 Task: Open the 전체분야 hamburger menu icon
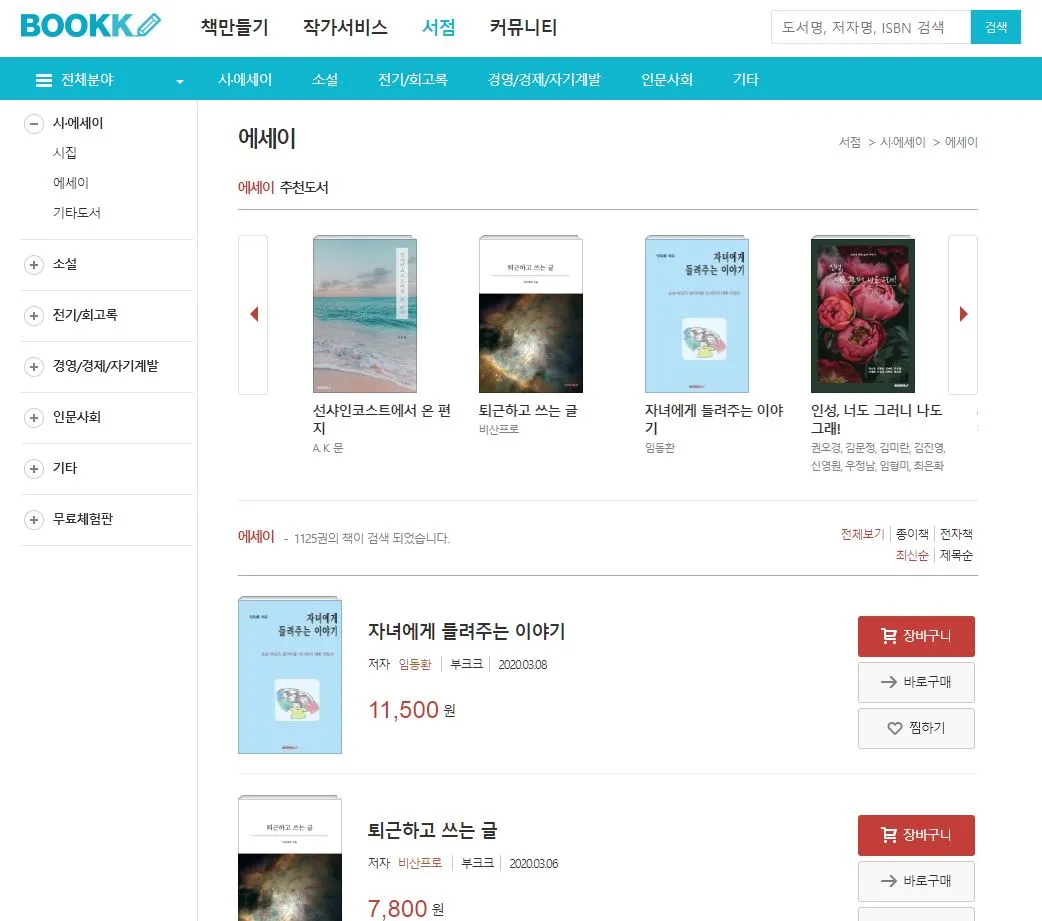point(44,80)
